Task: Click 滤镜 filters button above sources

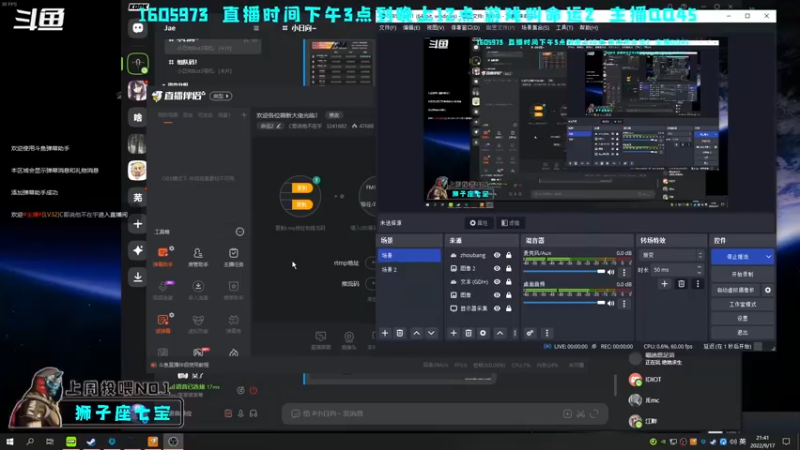Action: coord(510,223)
